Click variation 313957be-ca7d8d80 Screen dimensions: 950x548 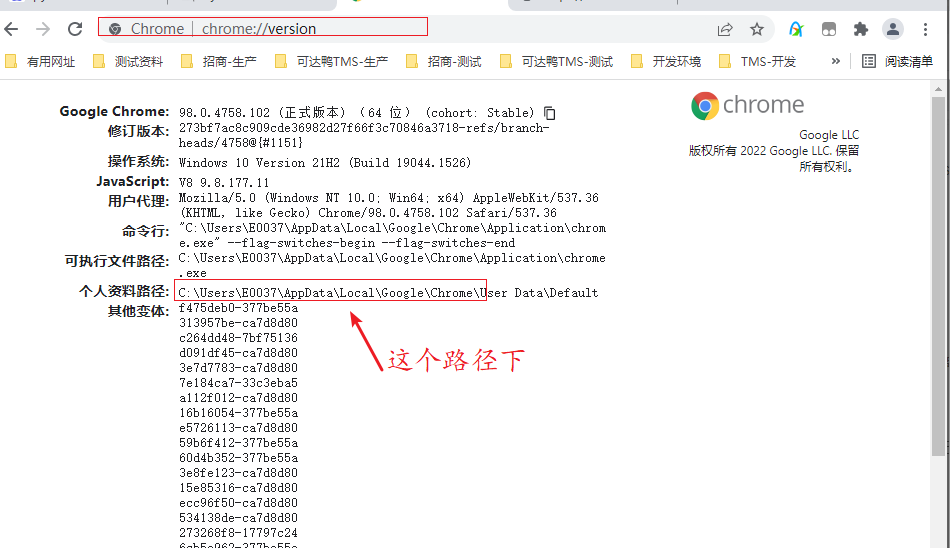coord(238,322)
